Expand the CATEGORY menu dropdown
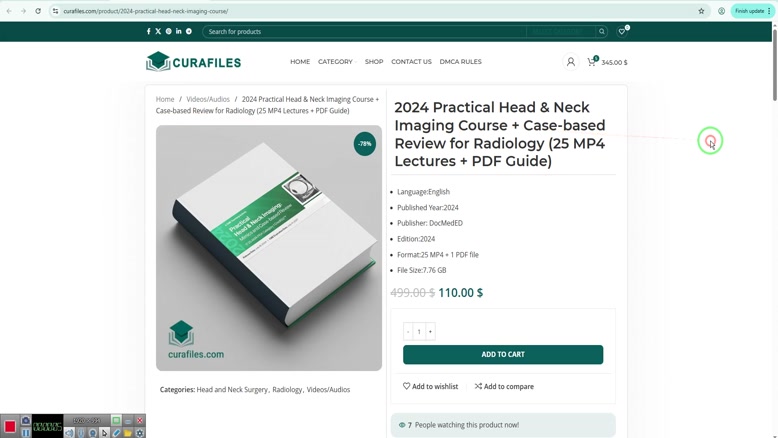This screenshot has height=438, width=778. click(x=337, y=62)
